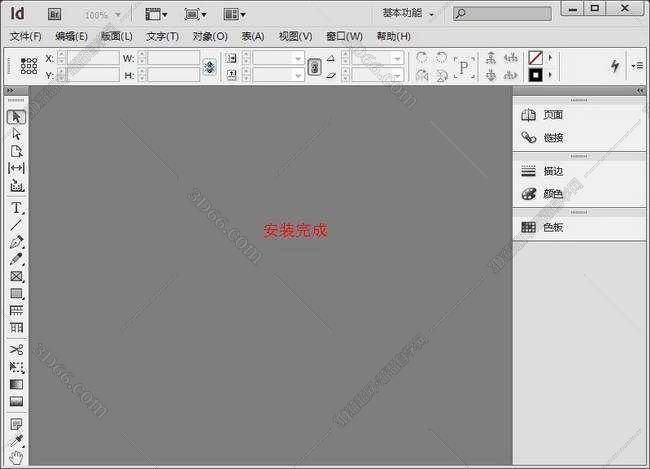Choose the Pen tool
This screenshot has width=650, height=469.
coord(16,242)
